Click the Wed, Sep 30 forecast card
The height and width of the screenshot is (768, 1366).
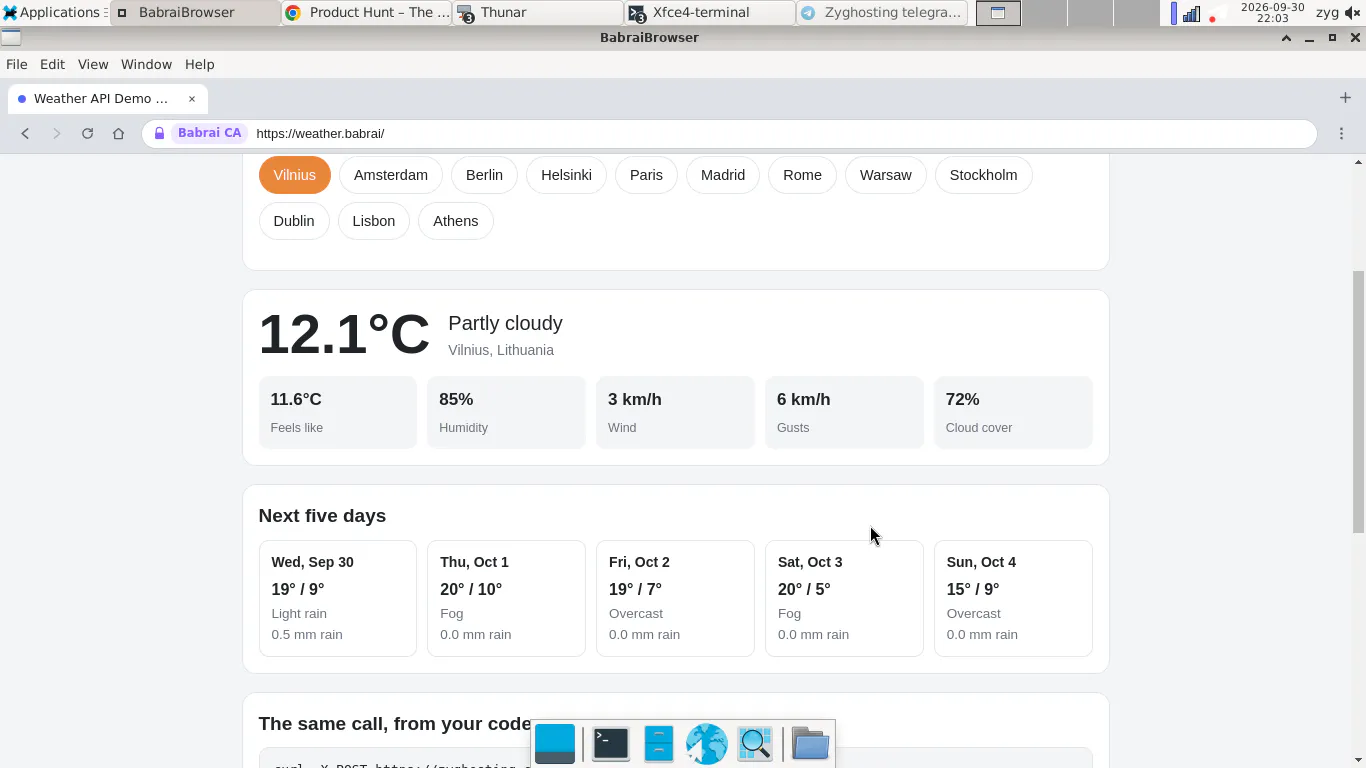coord(338,598)
